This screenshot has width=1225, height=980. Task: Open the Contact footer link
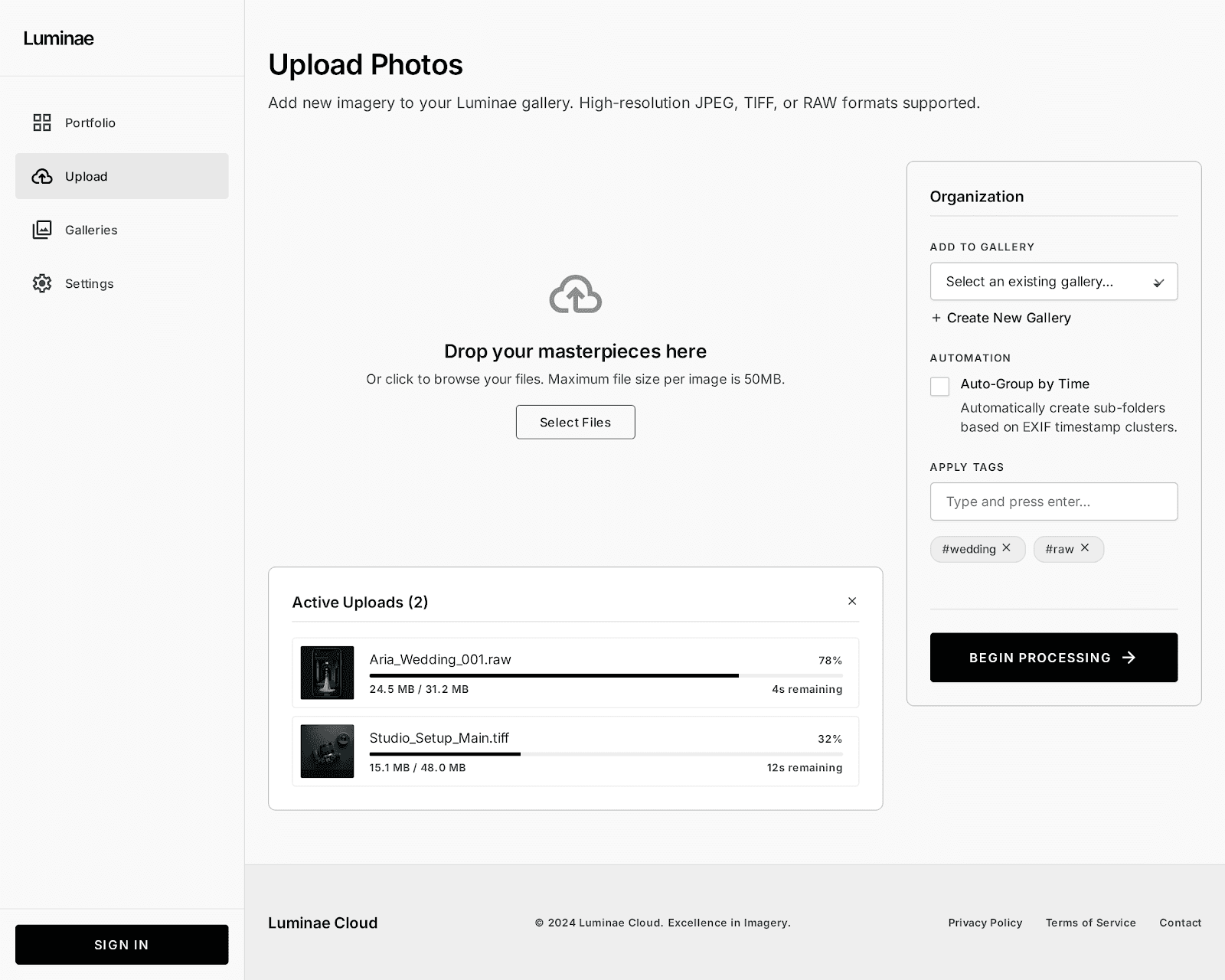[1181, 923]
